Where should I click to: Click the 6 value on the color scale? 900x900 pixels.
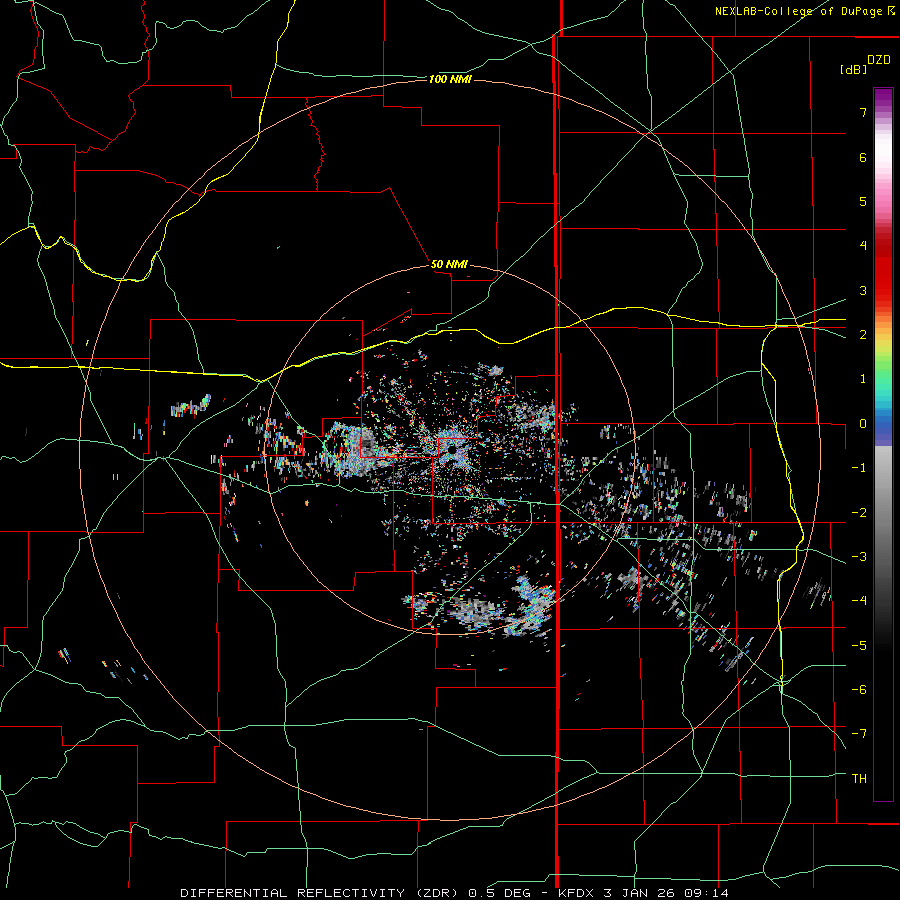[863, 157]
